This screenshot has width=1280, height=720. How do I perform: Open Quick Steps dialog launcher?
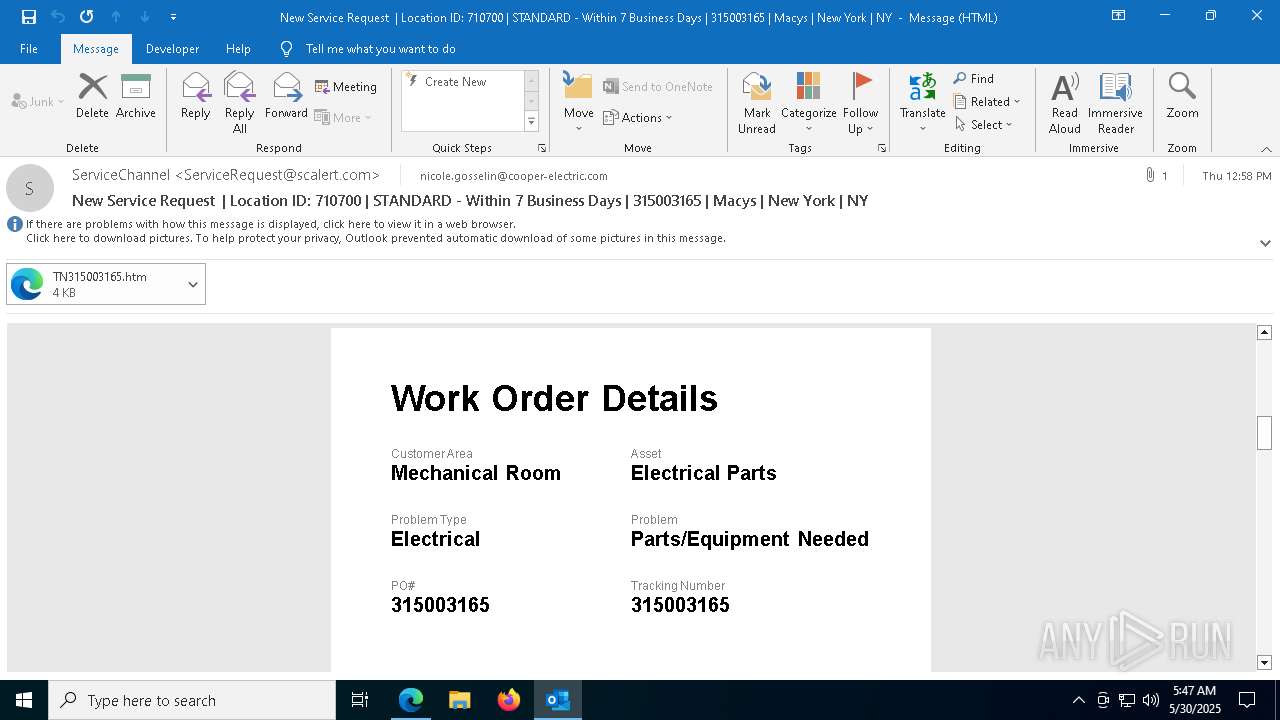click(x=542, y=148)
